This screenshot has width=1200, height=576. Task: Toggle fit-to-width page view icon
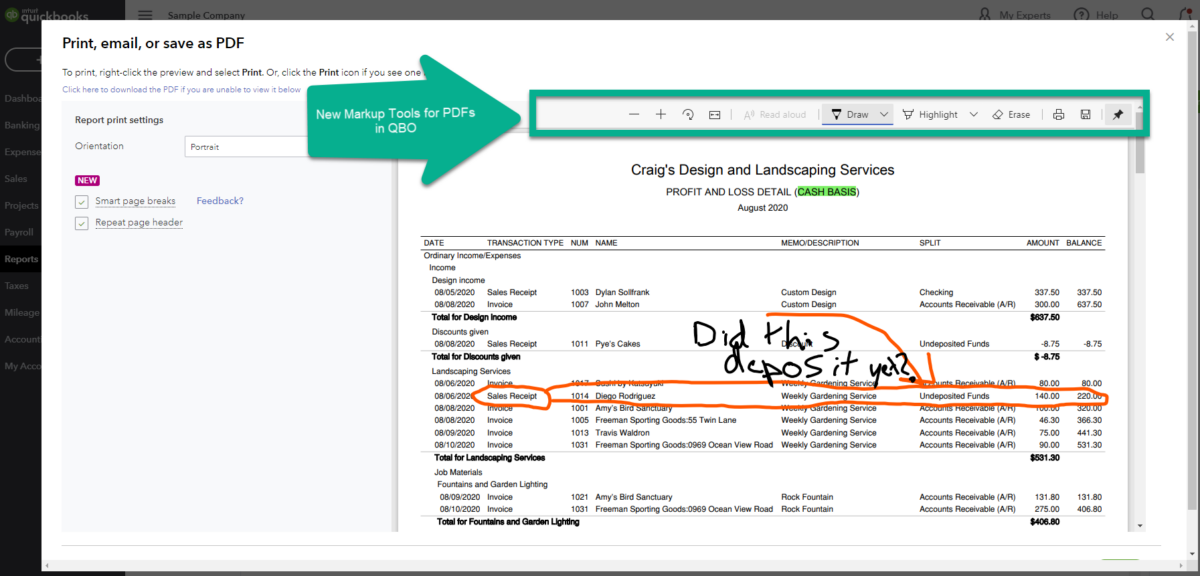(715, 115)
